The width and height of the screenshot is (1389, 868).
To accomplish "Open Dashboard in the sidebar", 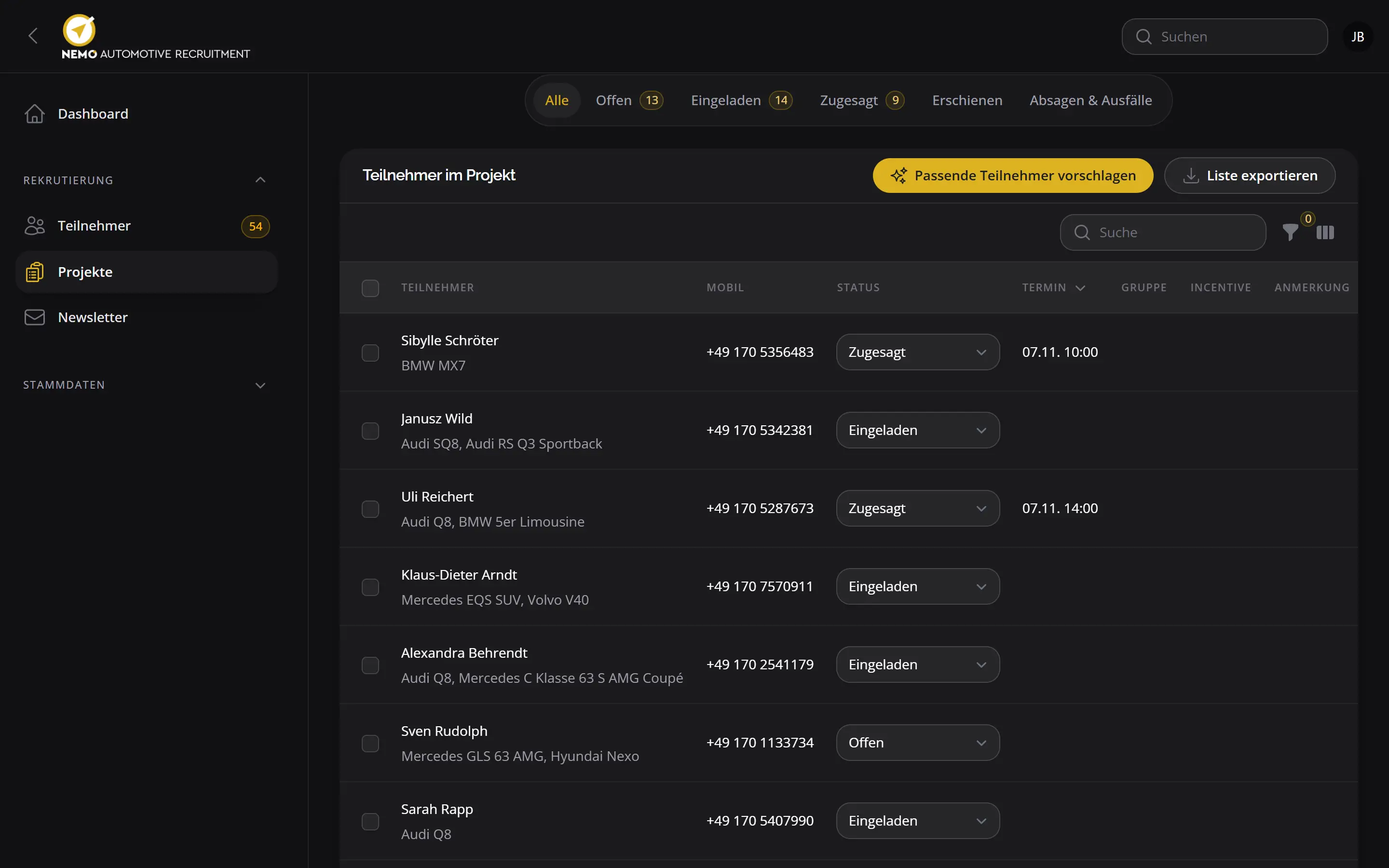I will click(147, 114).
